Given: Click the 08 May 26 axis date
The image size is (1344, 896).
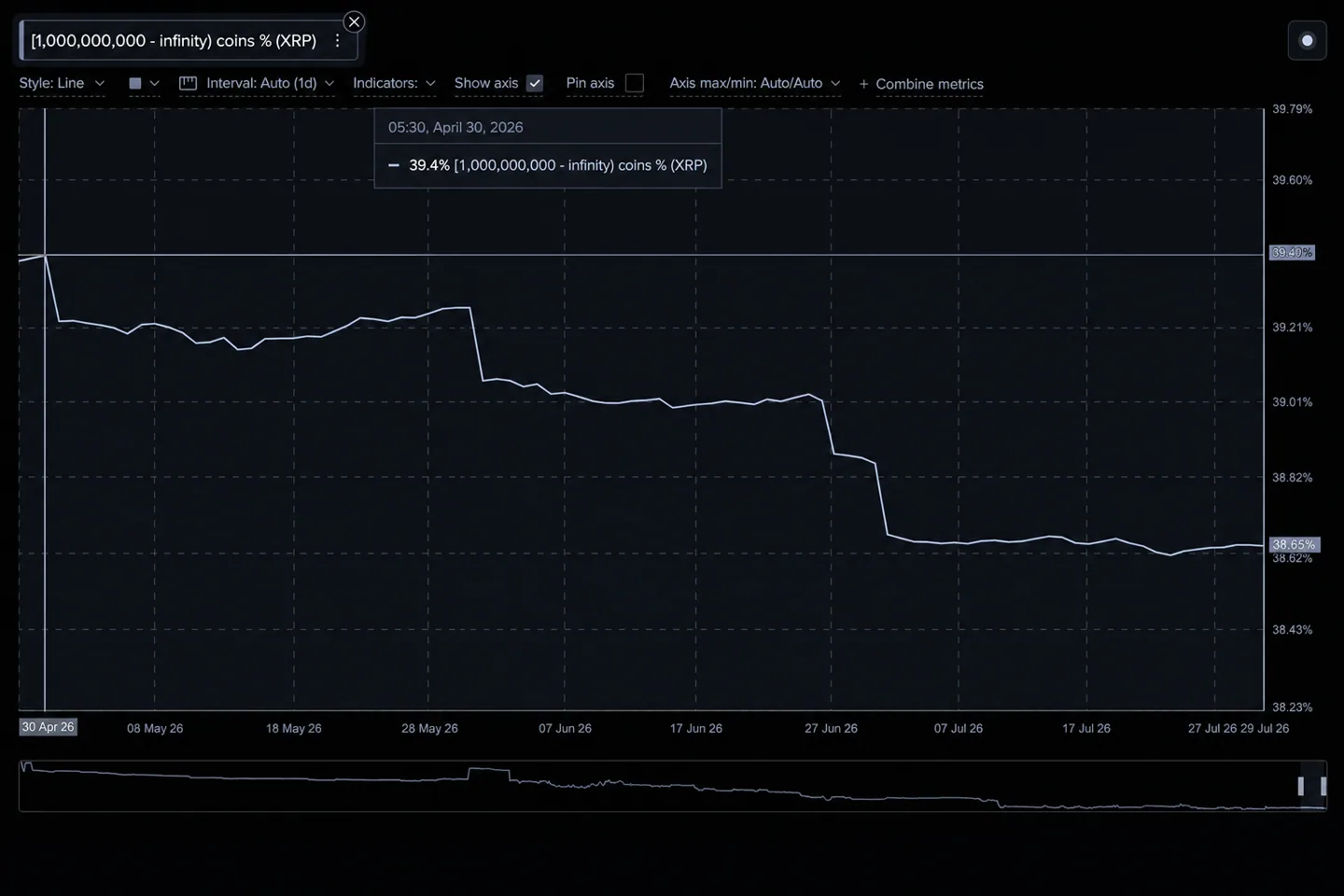Looking at the screenshot, I should tap(155, 729).
